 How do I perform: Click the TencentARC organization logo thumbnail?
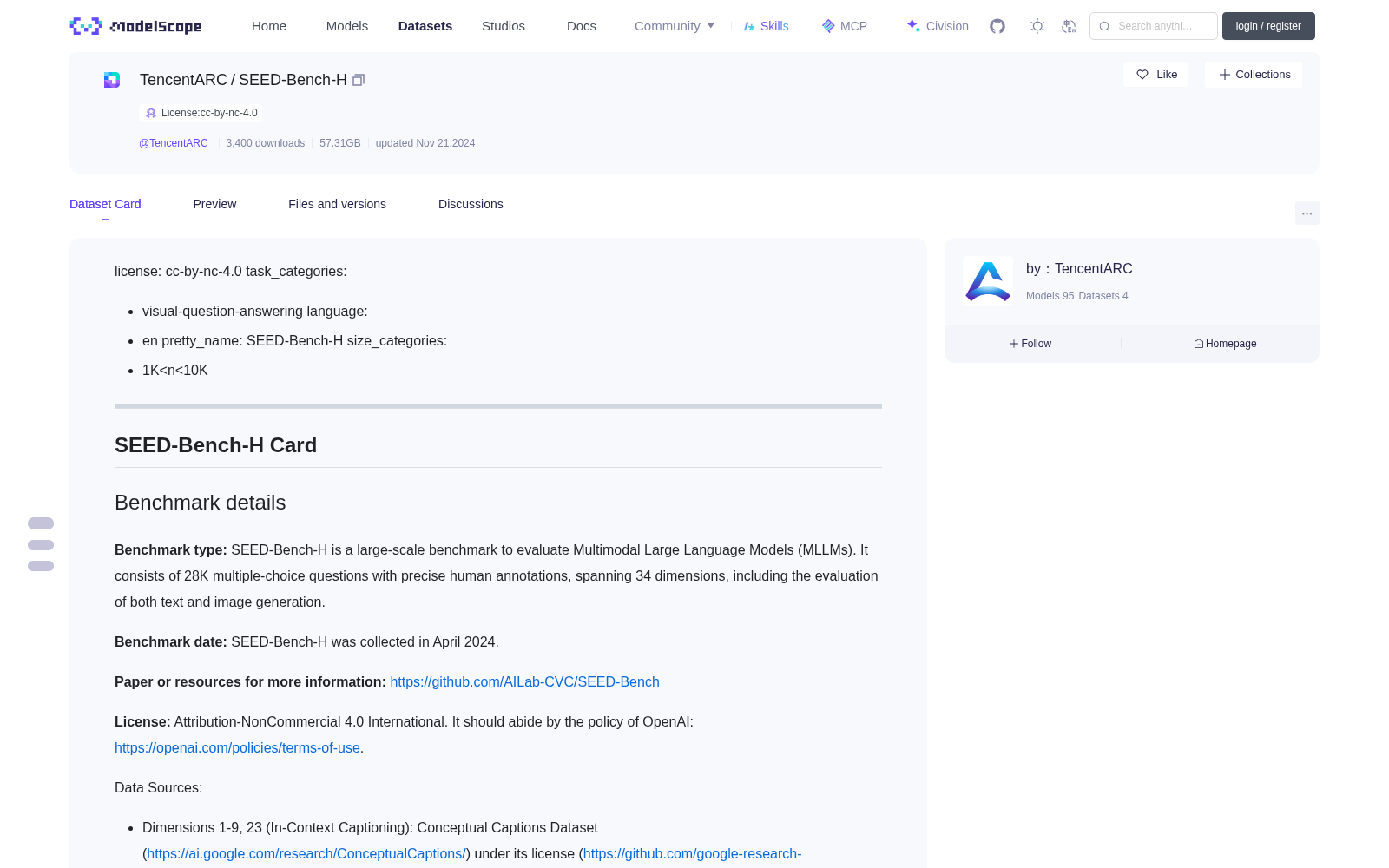(x=988, y=281)
